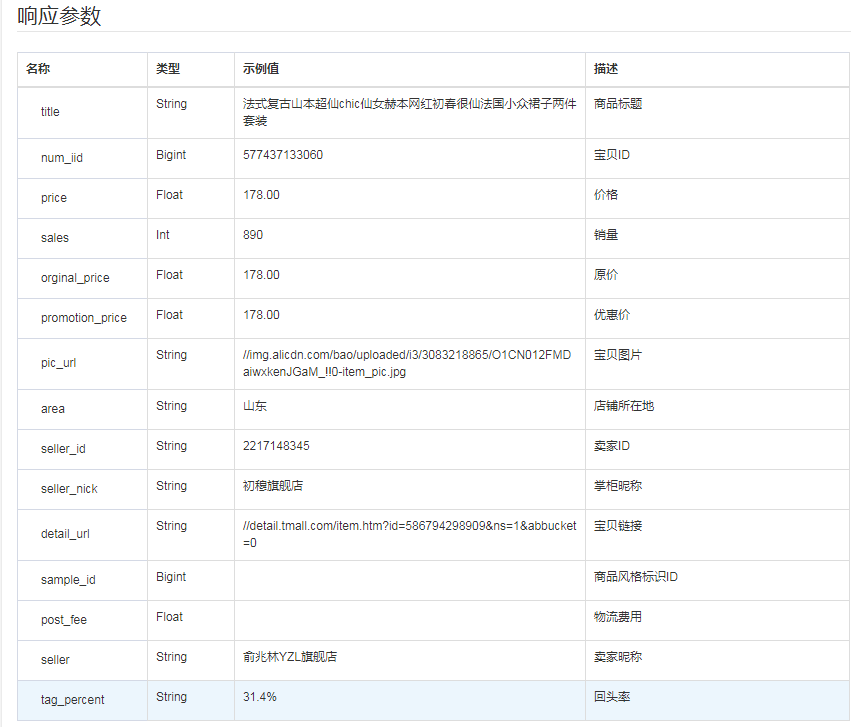This screenshot has height=727, width=863.
Task: Click the 宝贝图片 description
Action: pos(618,355)
